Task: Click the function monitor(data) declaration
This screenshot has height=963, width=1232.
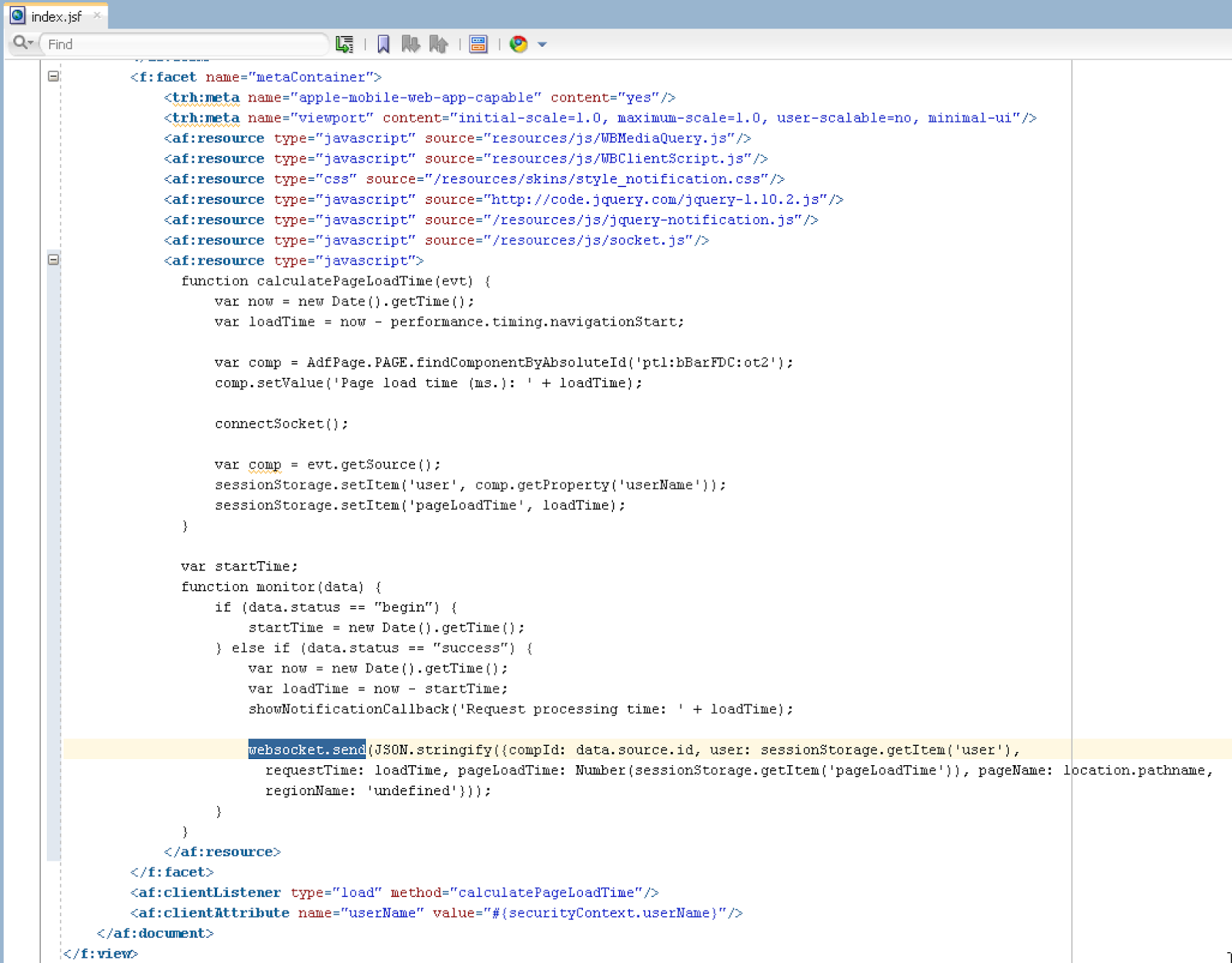Action: point(281,587)
